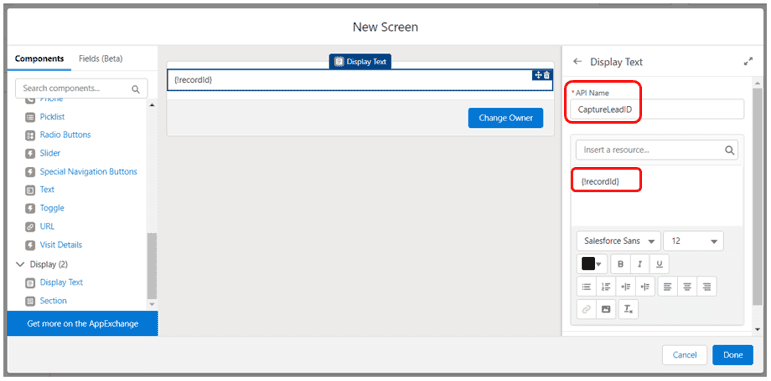Click the Done button

pos(733,355)
